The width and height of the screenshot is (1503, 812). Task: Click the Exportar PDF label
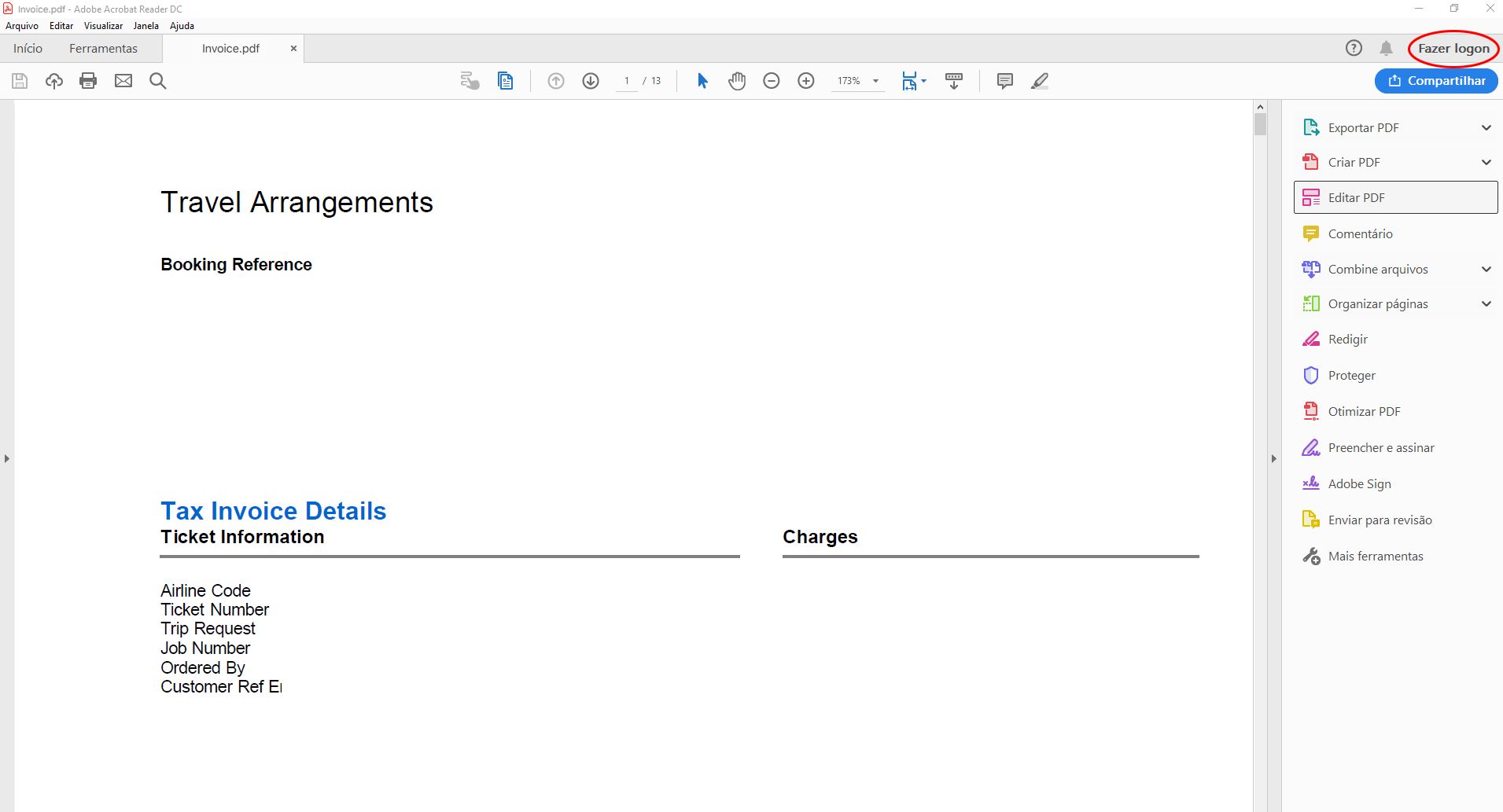(1363, 127)
